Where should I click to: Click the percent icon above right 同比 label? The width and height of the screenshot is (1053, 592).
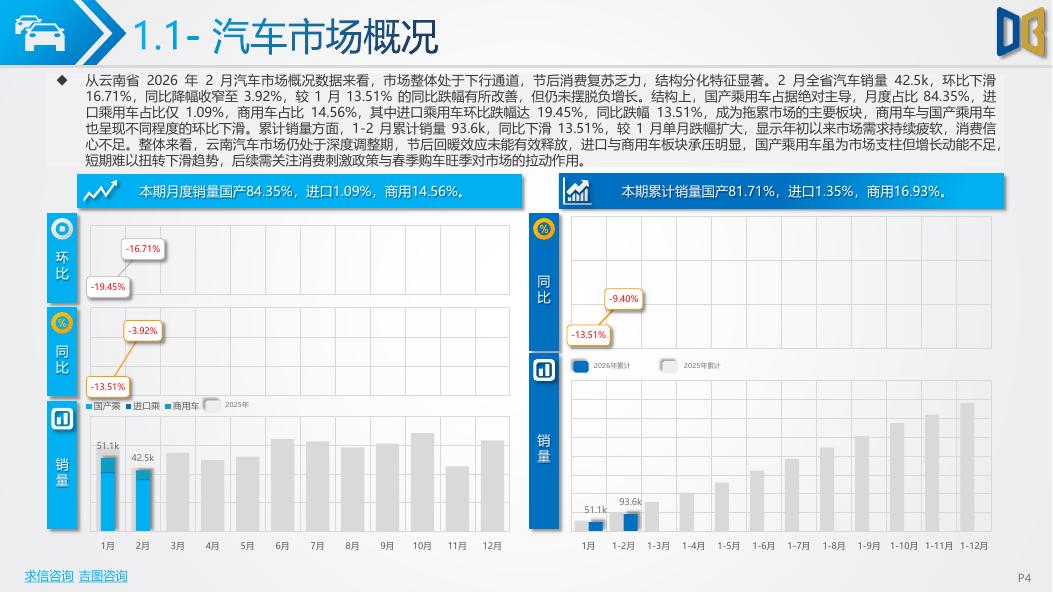tap(544, 229)
